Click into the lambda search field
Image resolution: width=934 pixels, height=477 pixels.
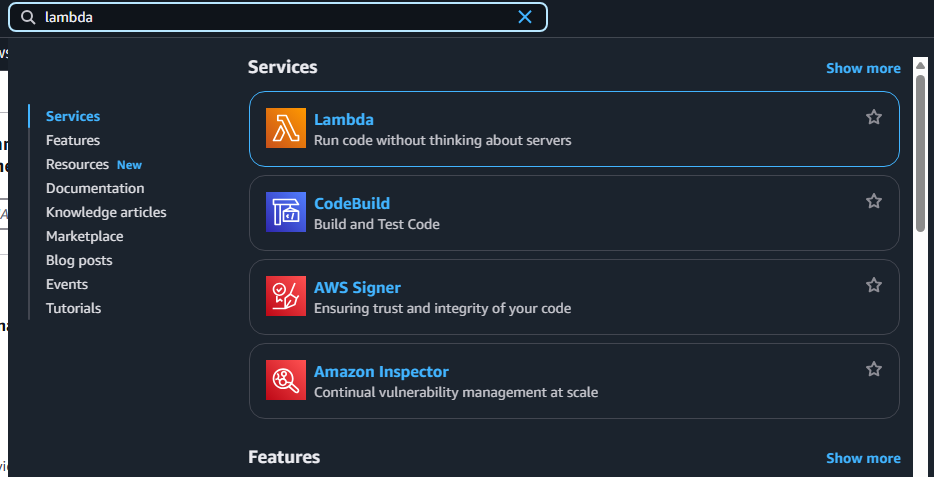pos(278,17)
